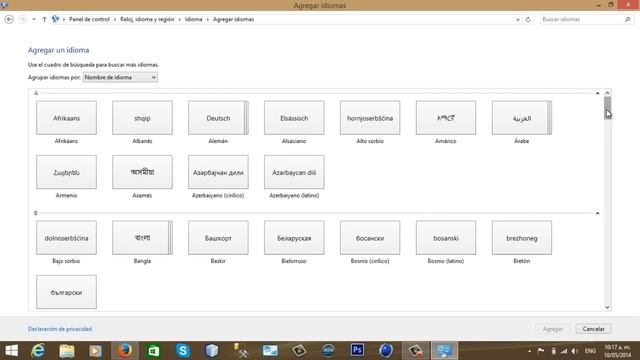Screen dimensions: 640x360
Task: Select the shqip Albanés tile
Action: coord(142,118)
